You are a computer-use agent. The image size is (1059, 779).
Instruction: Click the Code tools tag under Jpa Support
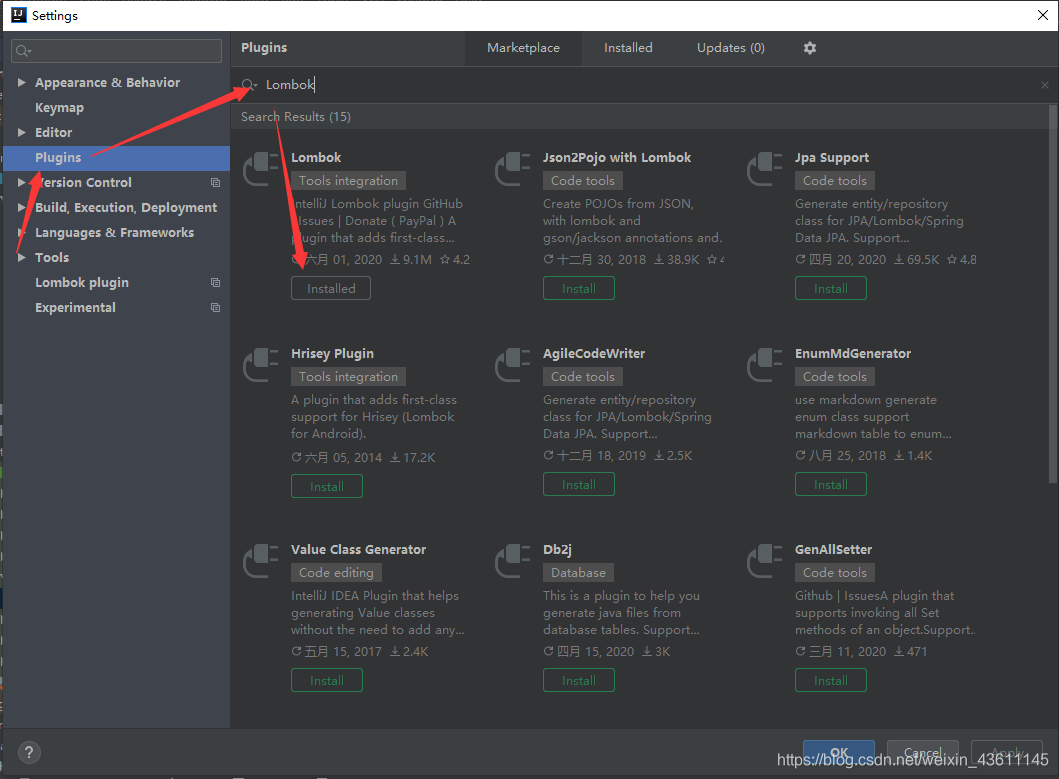[x=835, y=180]
